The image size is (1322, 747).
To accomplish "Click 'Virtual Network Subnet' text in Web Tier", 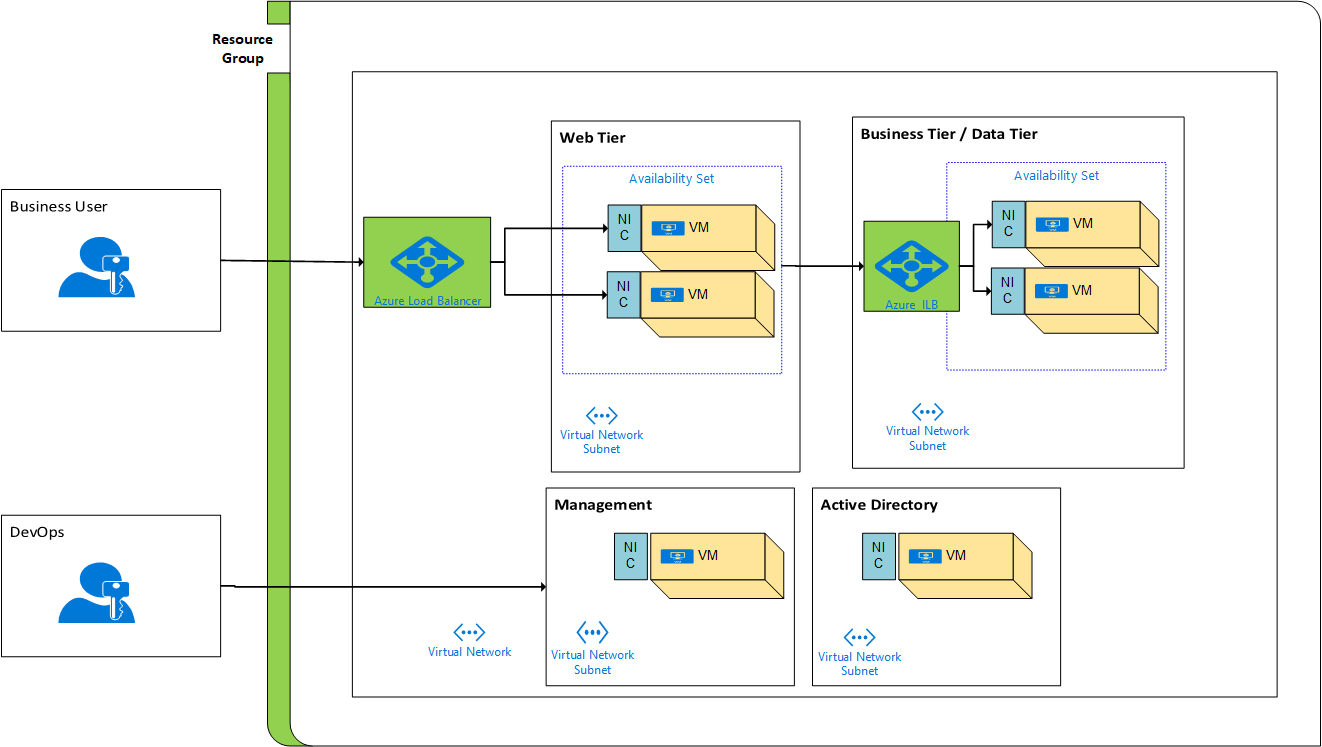I will click(602, 442).
